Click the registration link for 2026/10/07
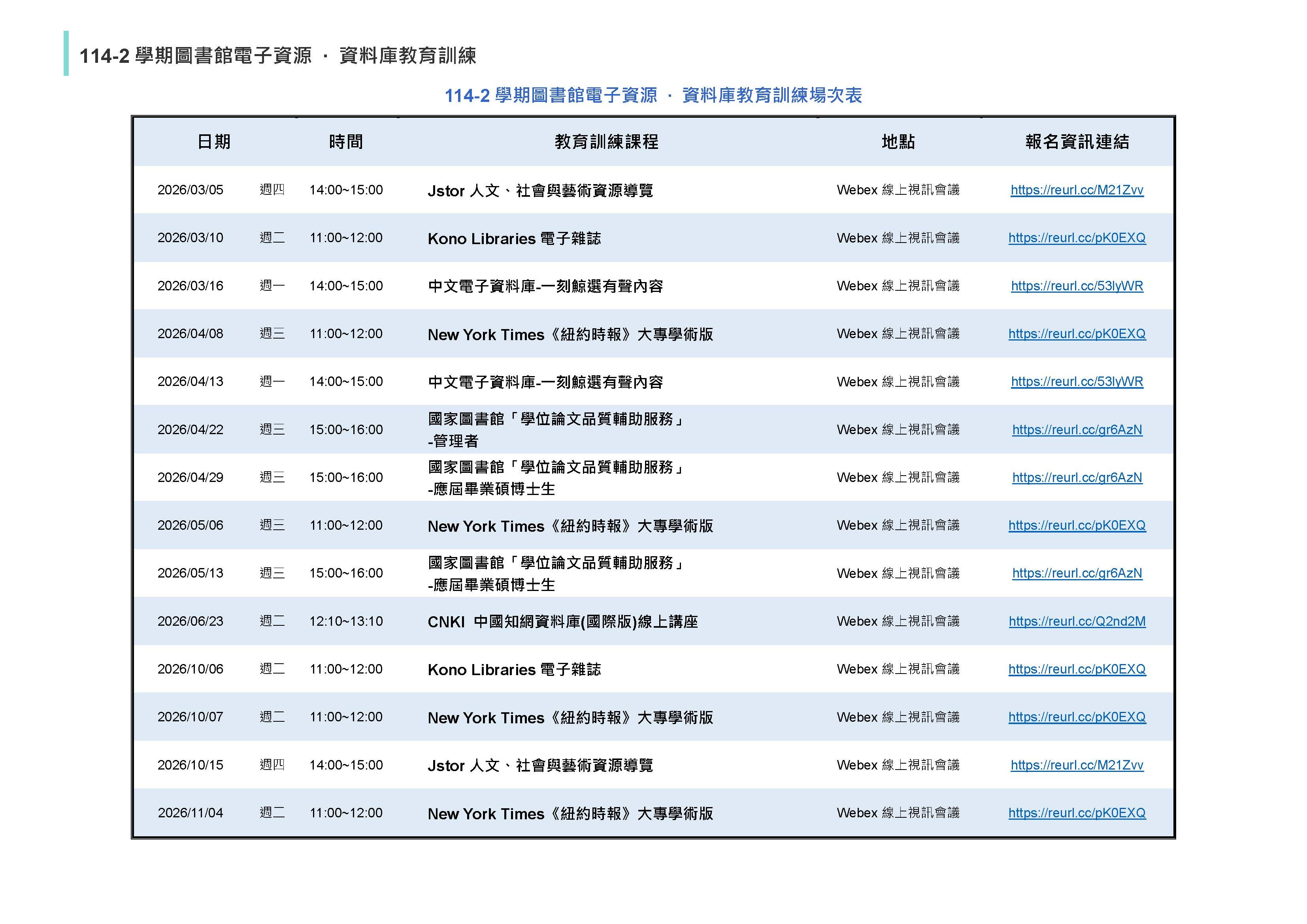Viewport: 1307px width, 924px height. pyautogui.click(x=1078, y=717)
